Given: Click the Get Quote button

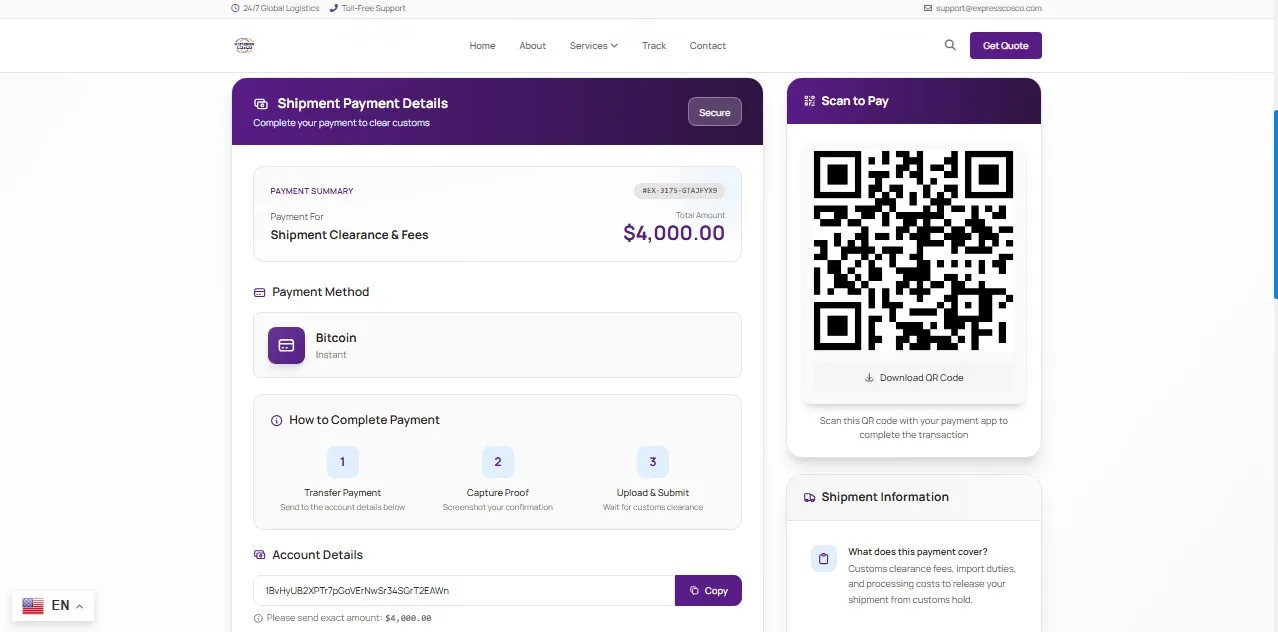Looking at the screenshot, I should 1006,46.
